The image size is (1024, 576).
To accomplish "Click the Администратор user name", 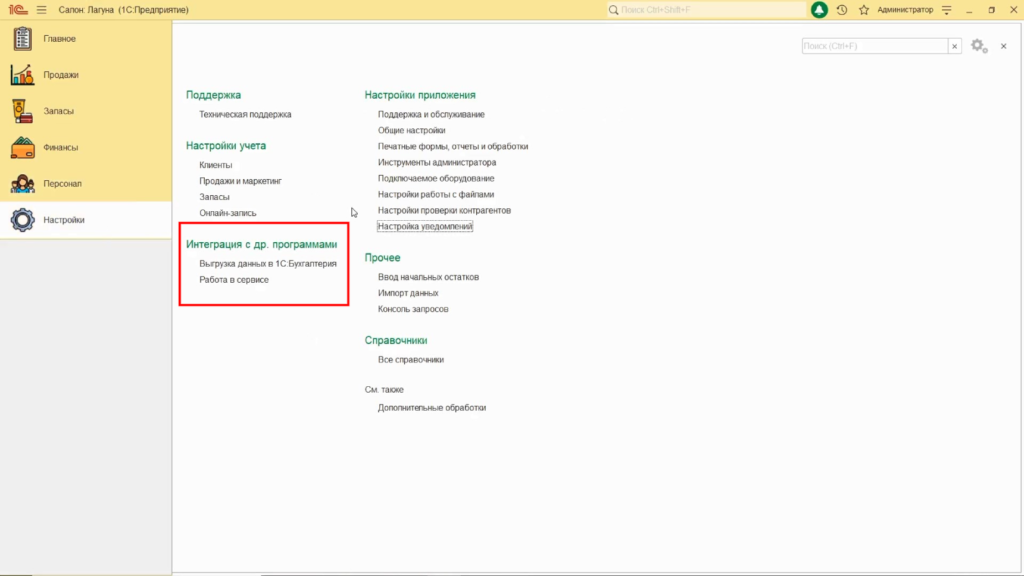I will tap(905, 10).
